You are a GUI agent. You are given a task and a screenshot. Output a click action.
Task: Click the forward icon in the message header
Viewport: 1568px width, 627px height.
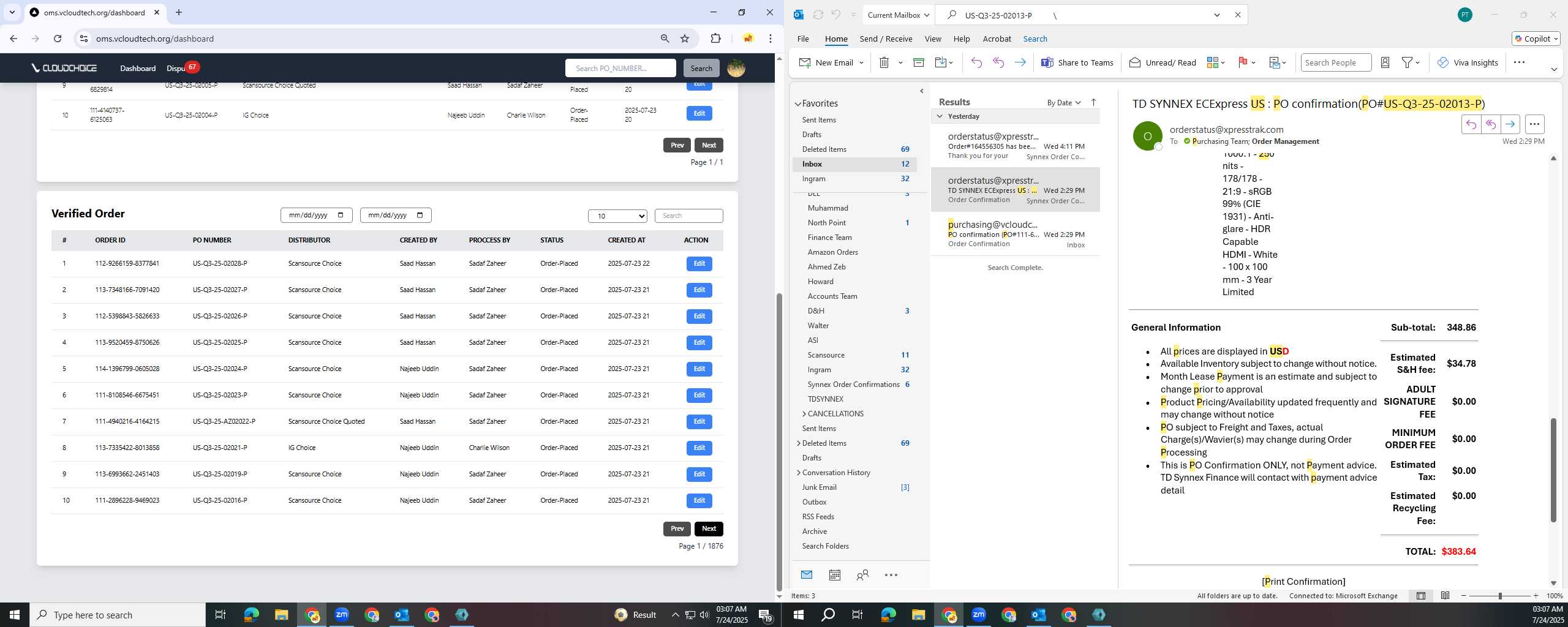pyautogui.click(x=1510, y=124)
